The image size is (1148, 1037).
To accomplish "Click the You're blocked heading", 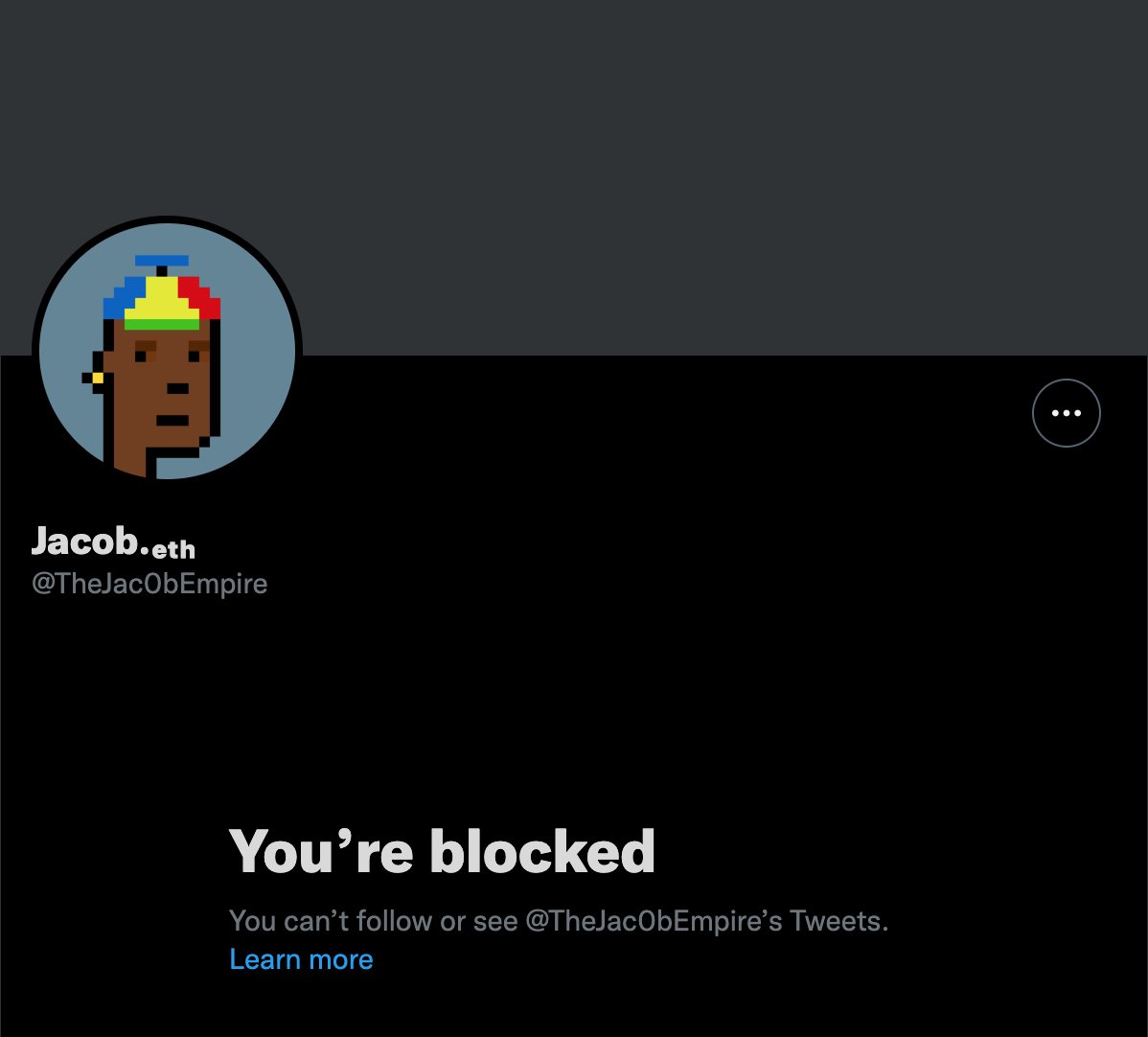I will pyautogui.click(x=442, y=851).
